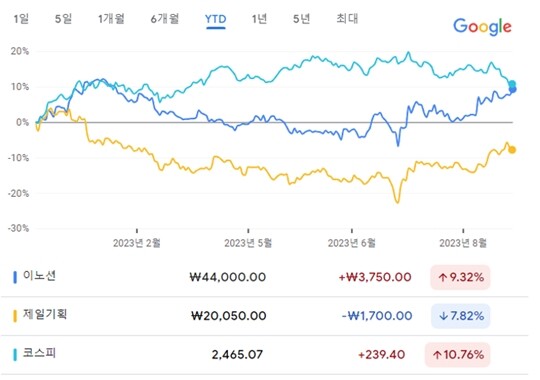This screenshot has width=540, height=380.
Task: Open the 이노션 stock row
Action: [x=264, y=277]
